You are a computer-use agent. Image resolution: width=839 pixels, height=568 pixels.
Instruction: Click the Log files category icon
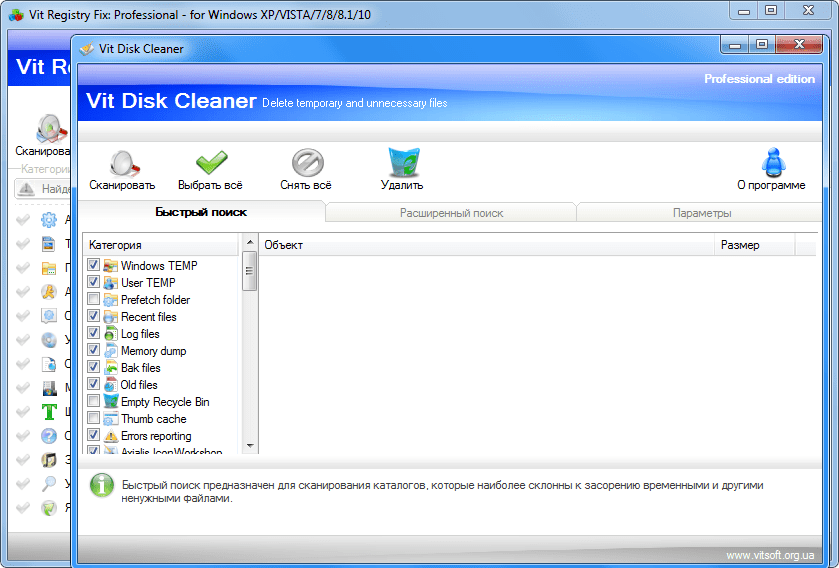tap(111, 334)
